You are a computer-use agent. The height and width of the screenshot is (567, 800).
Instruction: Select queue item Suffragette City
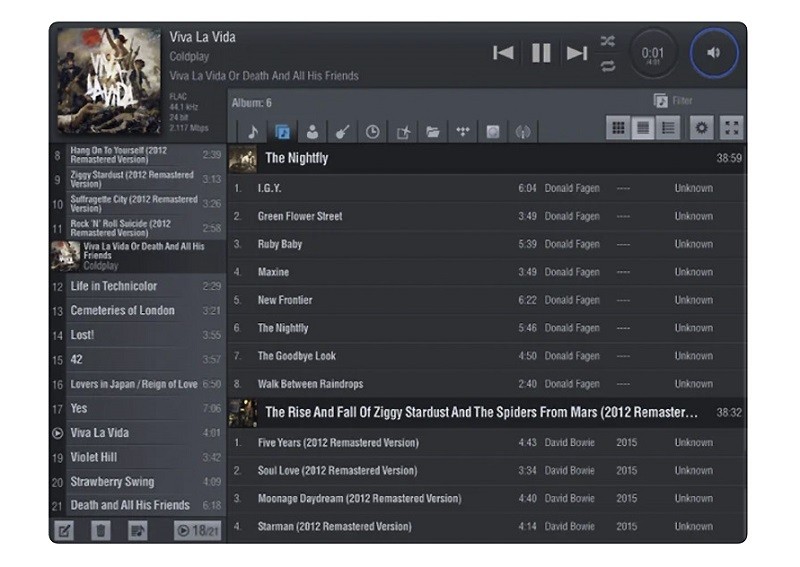click(x=138, y=204)
